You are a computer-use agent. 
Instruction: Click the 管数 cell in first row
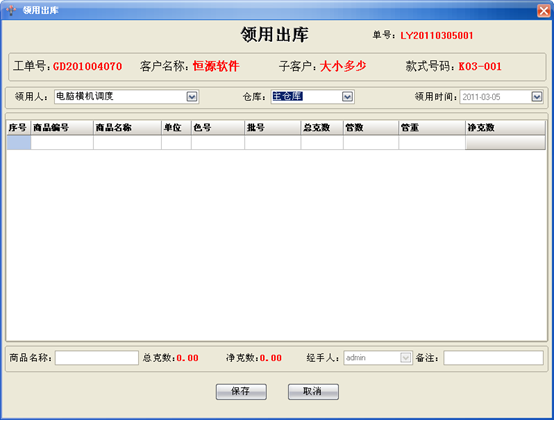coord(371,143)
